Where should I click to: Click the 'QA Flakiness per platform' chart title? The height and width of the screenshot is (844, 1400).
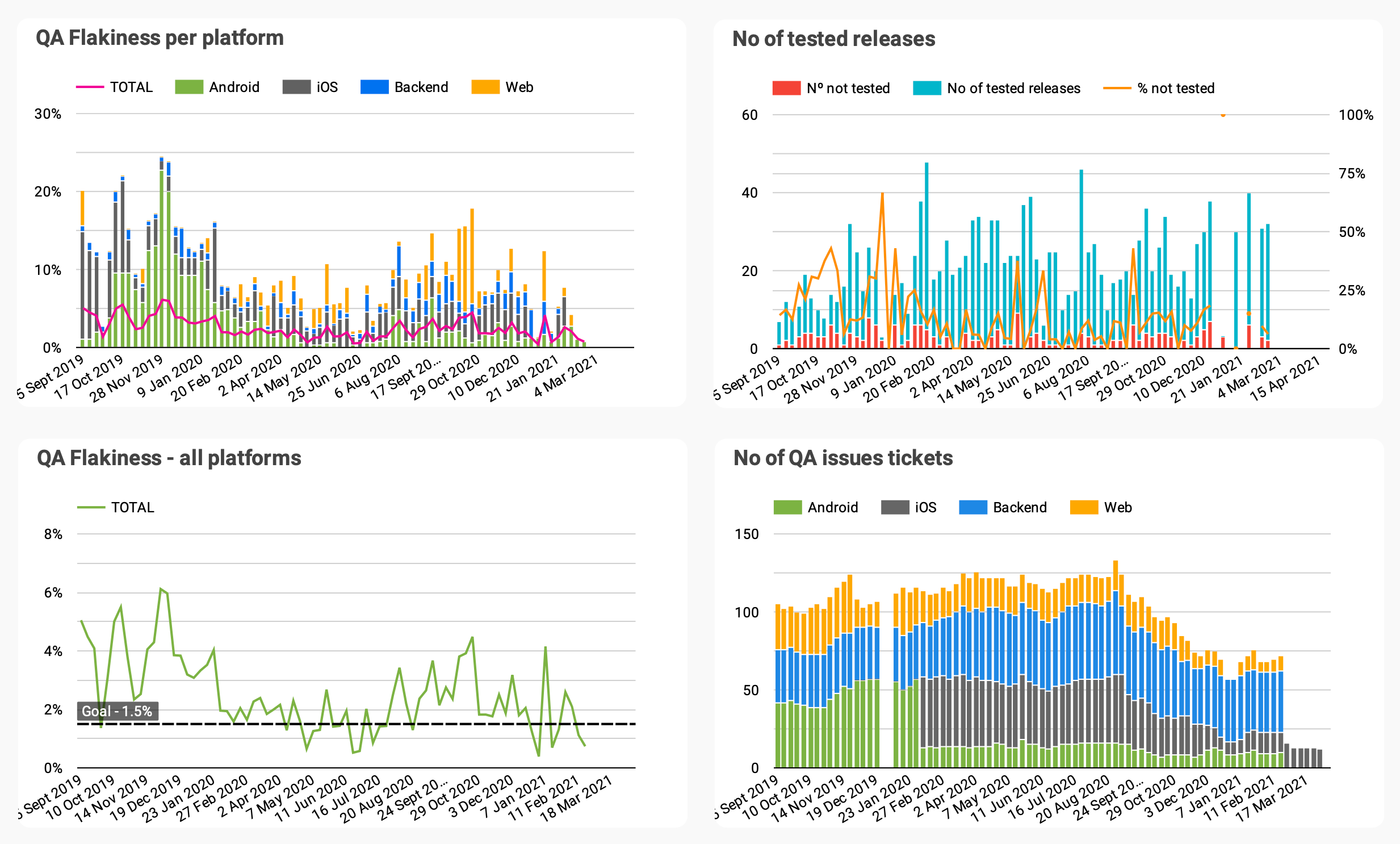tap(160, 38)
